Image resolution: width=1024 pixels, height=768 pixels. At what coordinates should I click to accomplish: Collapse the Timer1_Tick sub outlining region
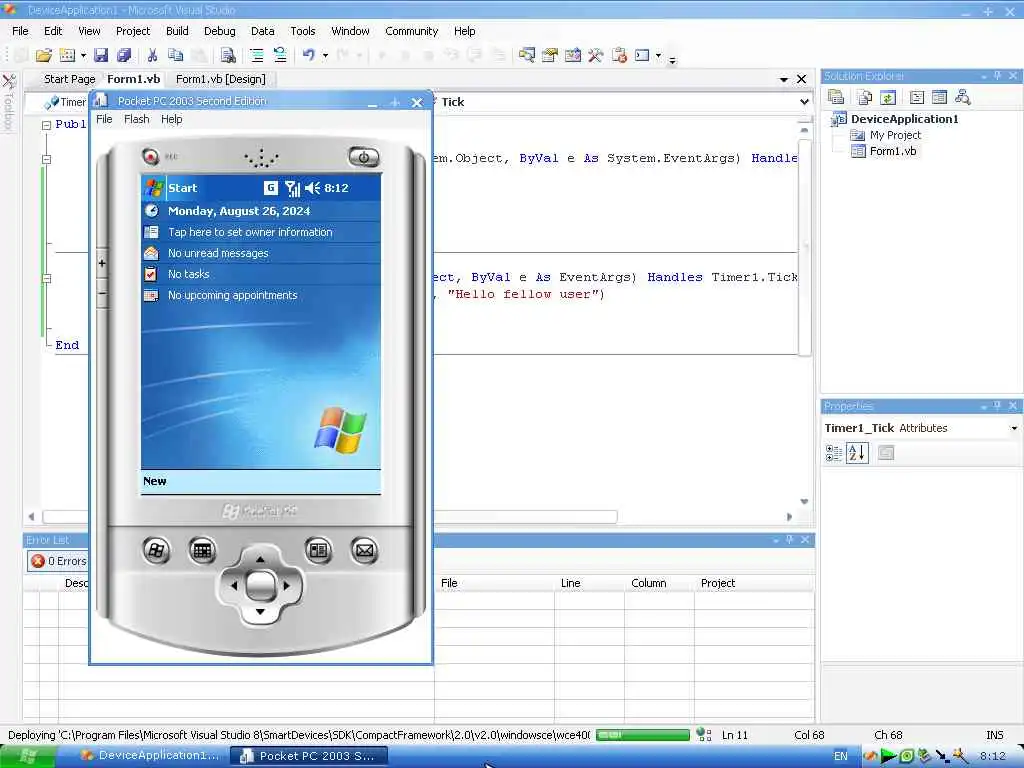coord(46,278)
